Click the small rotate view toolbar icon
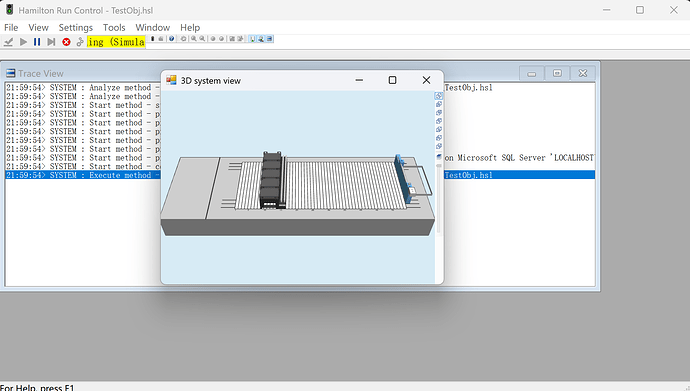The width and height of the screenshot is (690, 391). pyautogui.click(x=184, y=39)
